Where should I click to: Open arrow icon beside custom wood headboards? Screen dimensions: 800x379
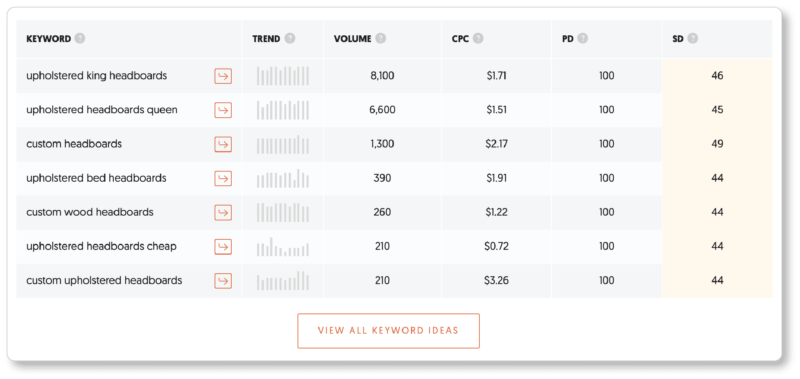[x=223, y=212]
